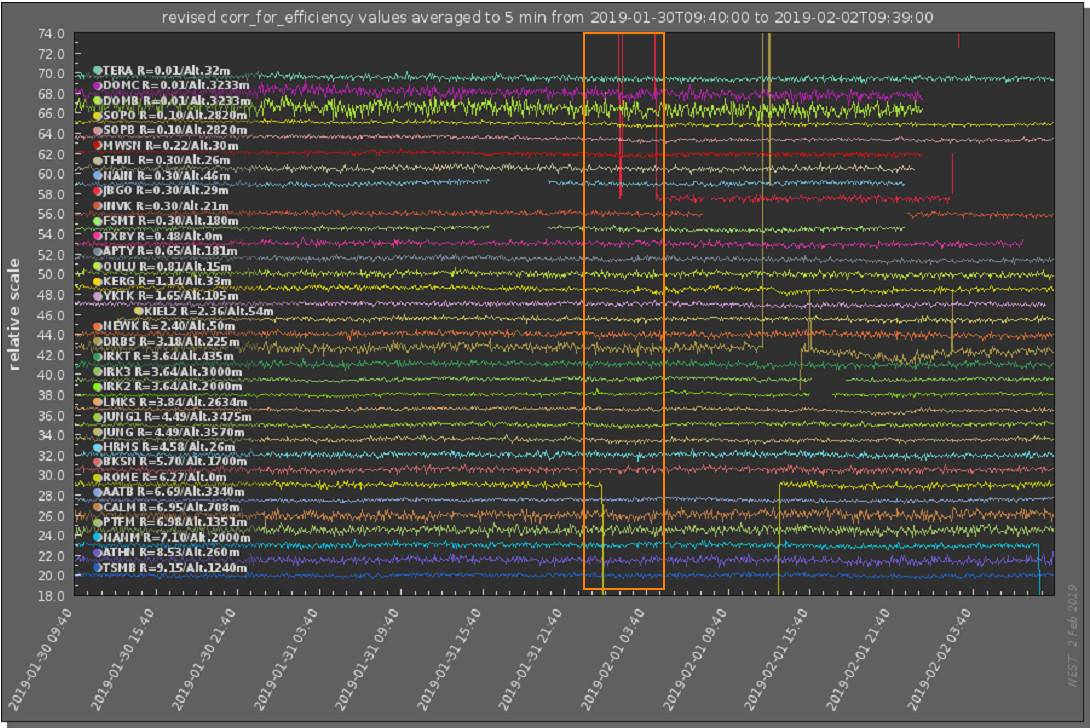This screenshot has height=728, width=1090.
Task: Click the NAIN blue legend dot
Action: [x=98, y=175]
